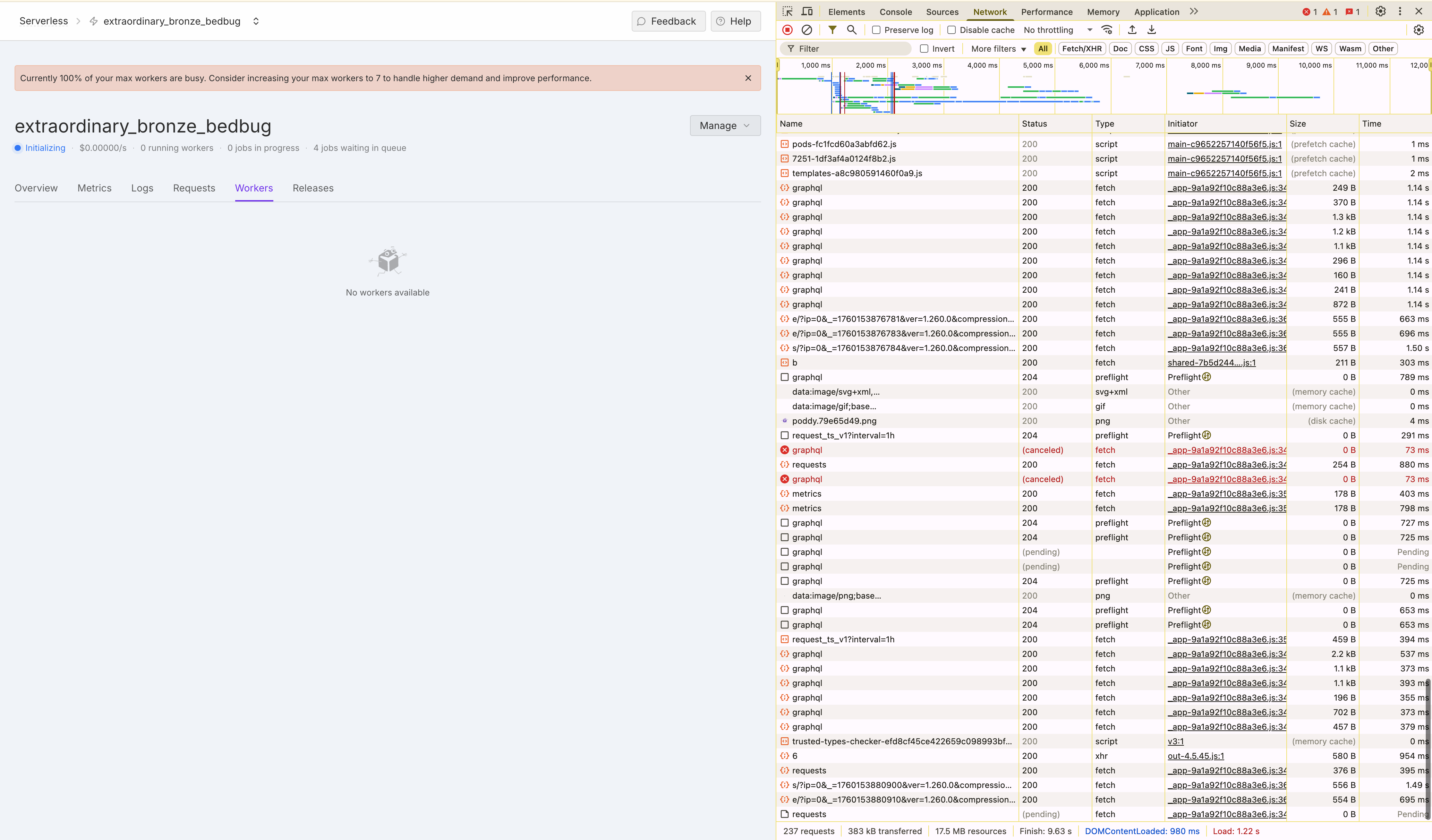This screenshot has width=1432, height=840.
Task: Open the Manage dropdown button
Action: (725, 126)
